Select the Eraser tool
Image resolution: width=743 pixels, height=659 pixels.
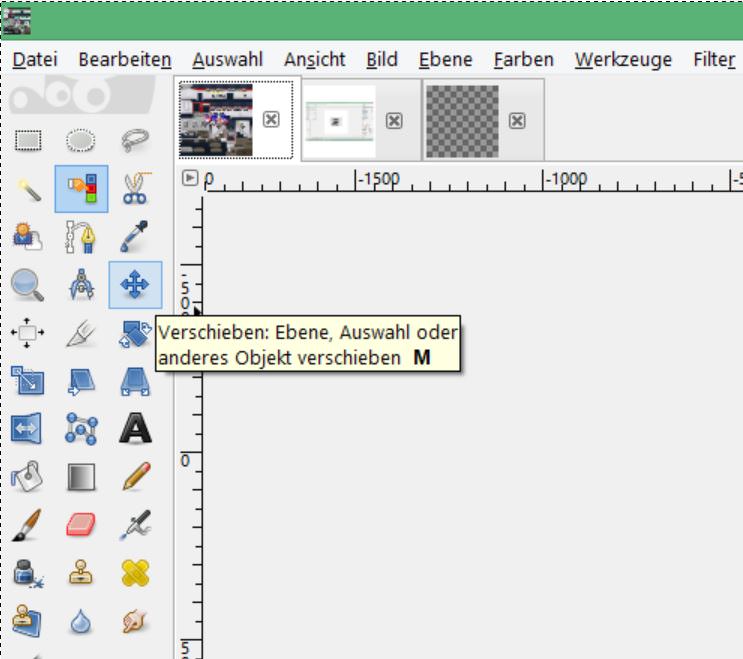pos(81,524)
